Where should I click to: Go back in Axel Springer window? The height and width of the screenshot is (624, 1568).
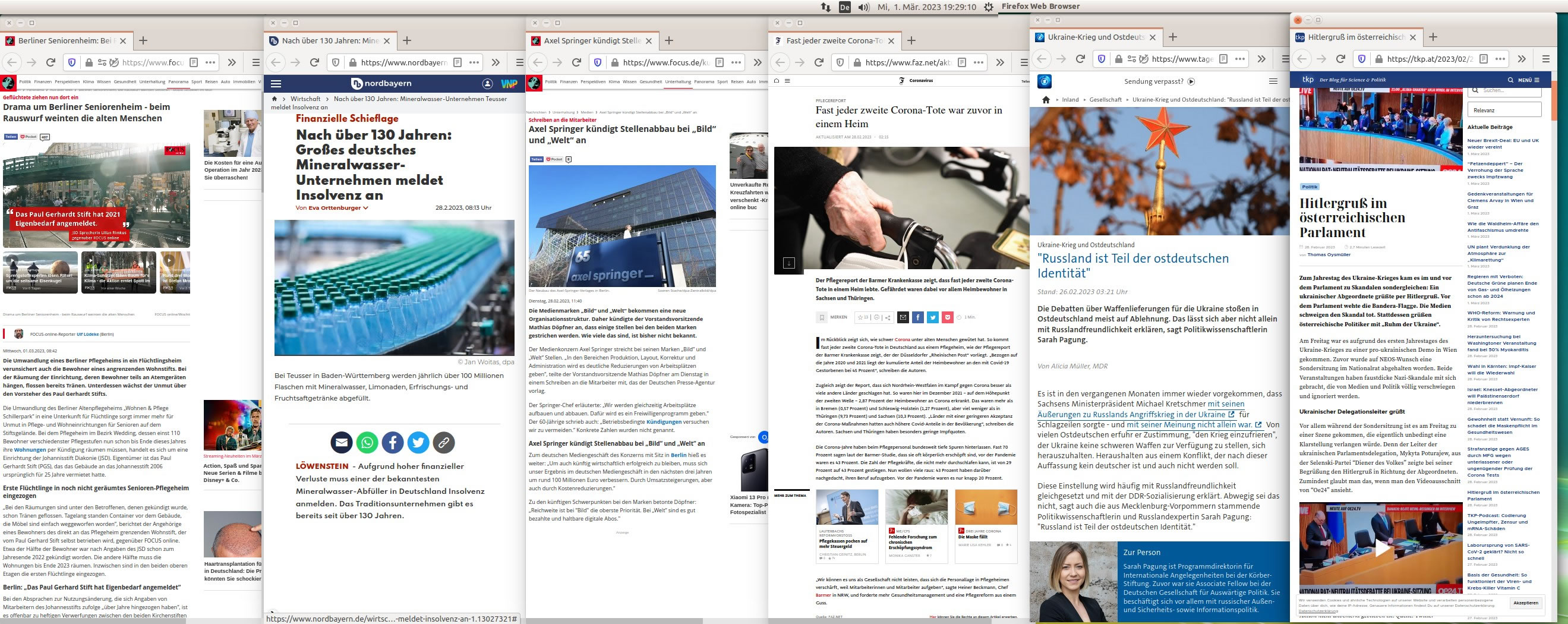(538, 62)
